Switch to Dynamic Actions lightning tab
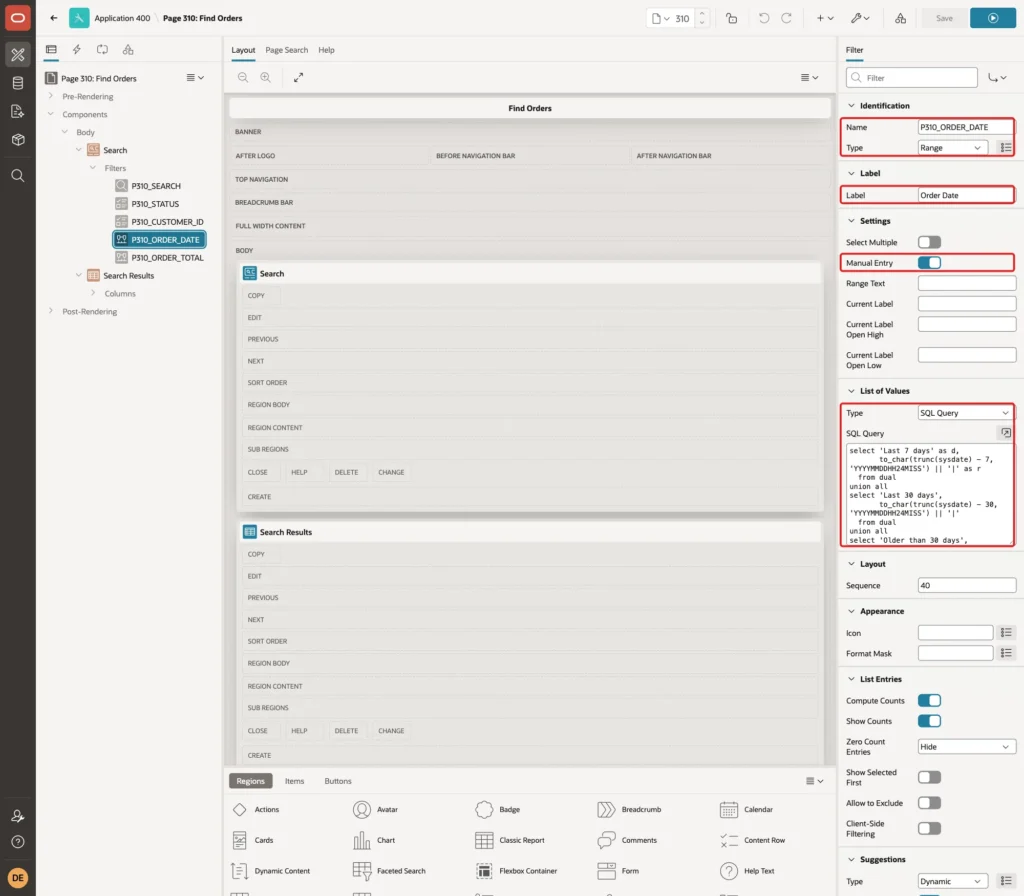The image size is (1024, 896). pos(76,50)
